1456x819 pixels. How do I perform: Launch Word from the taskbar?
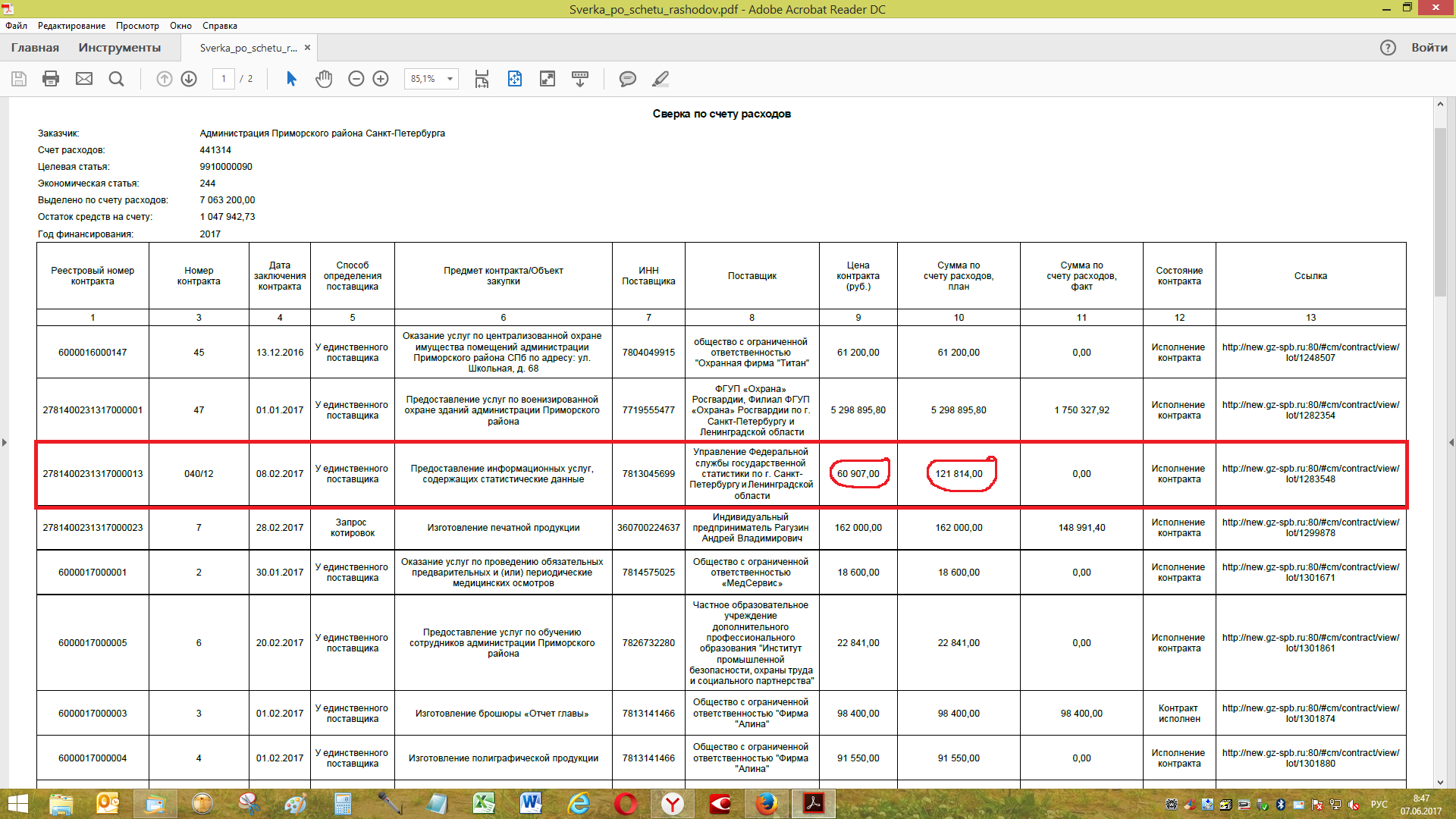click(531, 804)
